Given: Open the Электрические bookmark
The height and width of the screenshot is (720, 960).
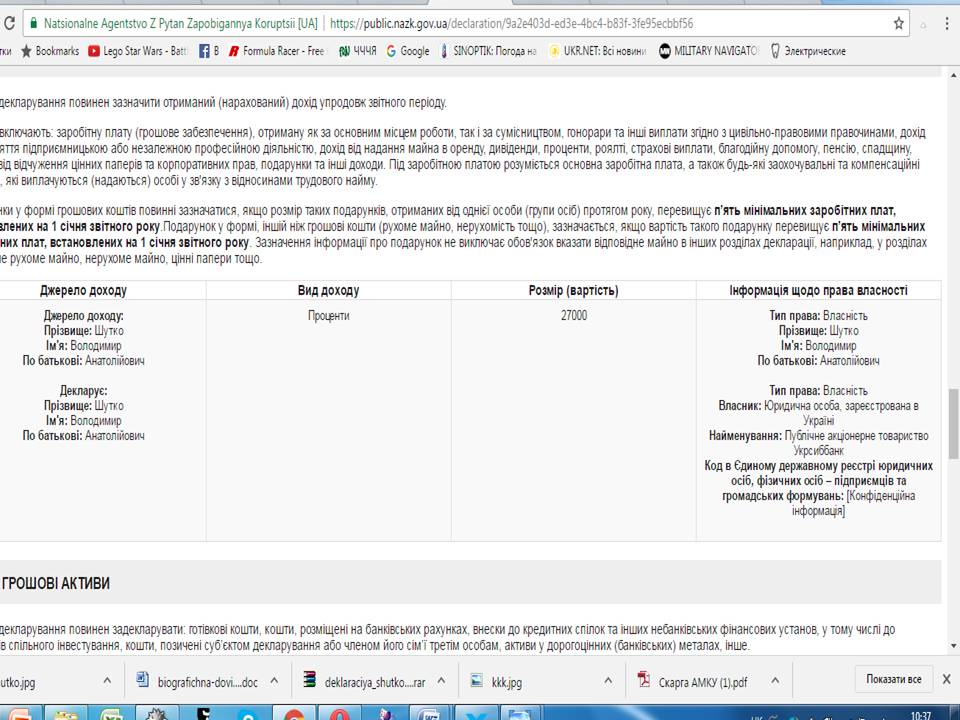Looking at the screenshot, I should click(808, 51).
